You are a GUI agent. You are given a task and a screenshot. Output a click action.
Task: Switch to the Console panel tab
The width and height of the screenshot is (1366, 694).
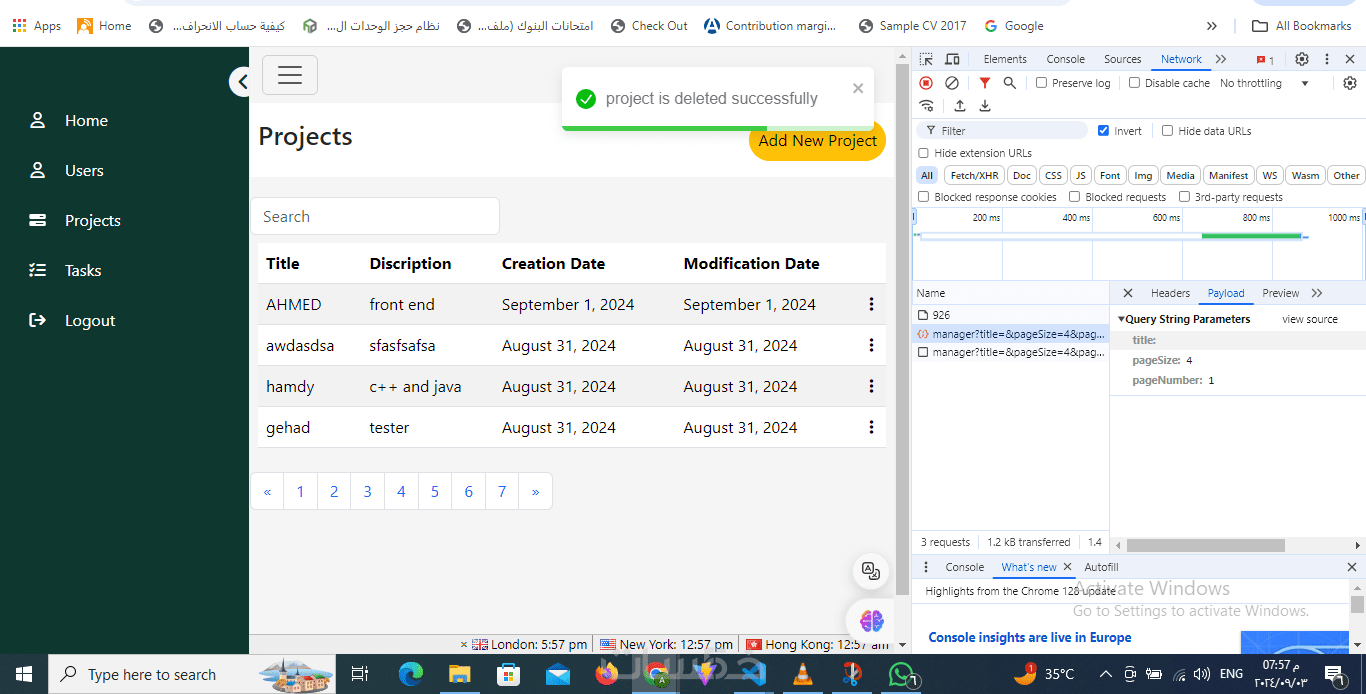coord(1065,59)
